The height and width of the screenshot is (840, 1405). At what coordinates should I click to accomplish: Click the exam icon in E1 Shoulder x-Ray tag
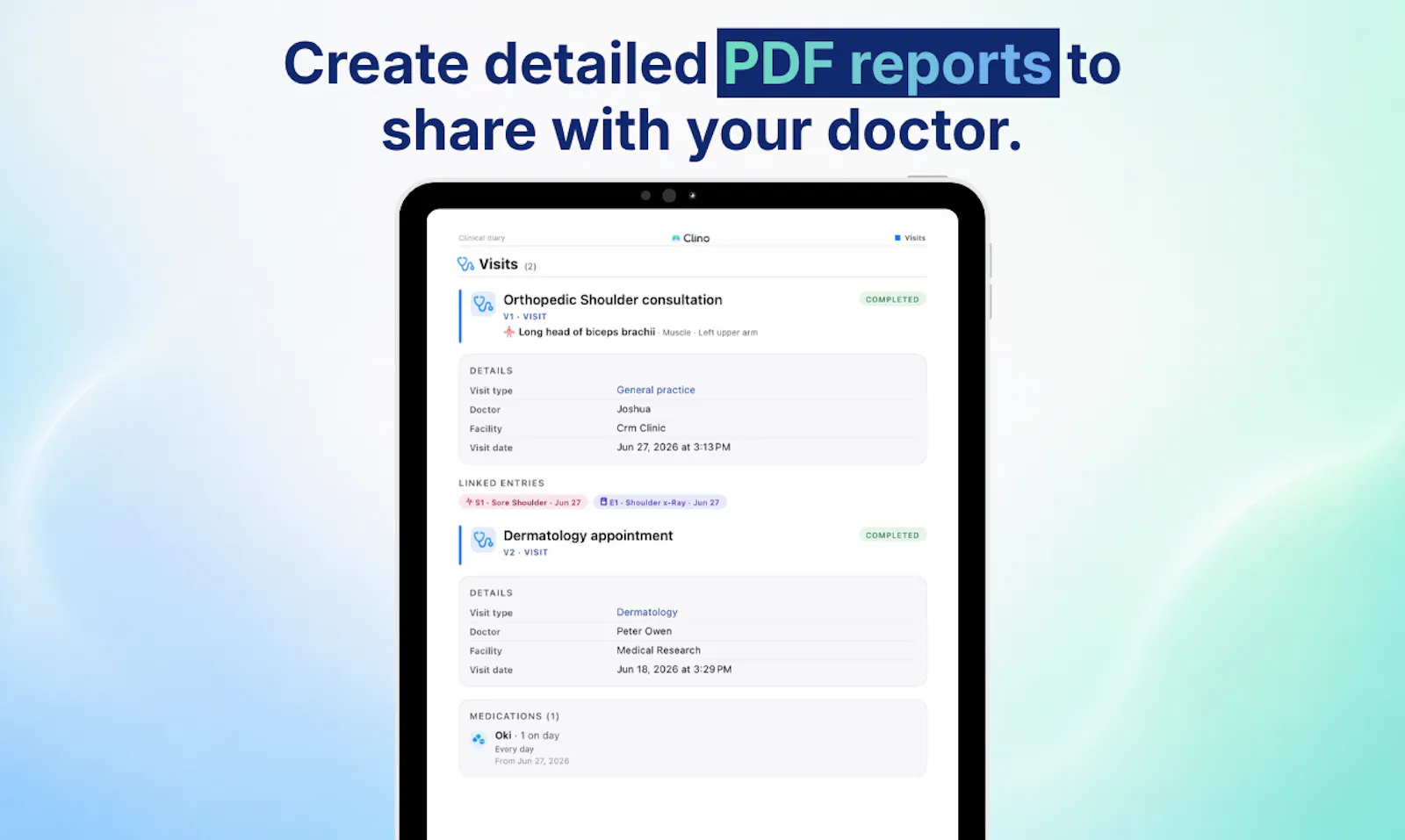click(x=603, y=502)
